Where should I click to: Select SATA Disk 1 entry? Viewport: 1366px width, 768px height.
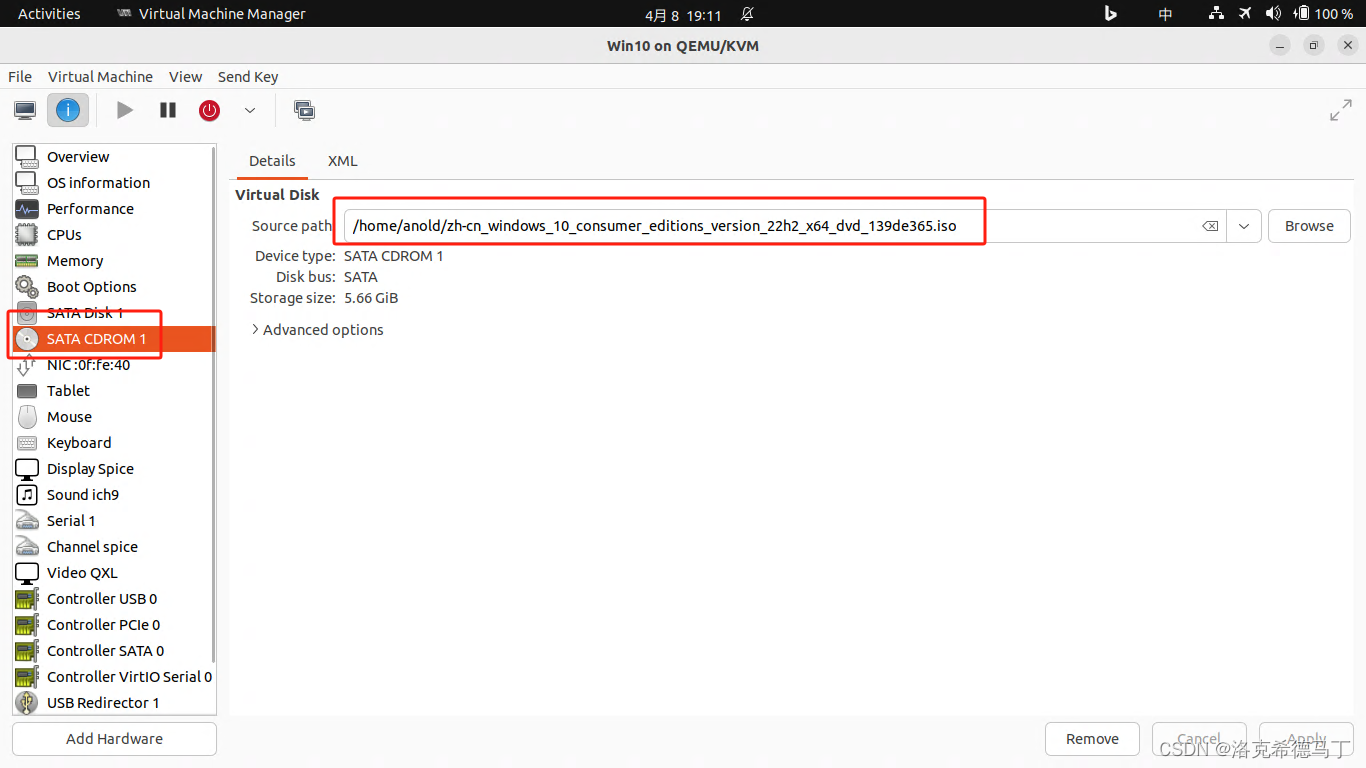click(x=113, y=313)
